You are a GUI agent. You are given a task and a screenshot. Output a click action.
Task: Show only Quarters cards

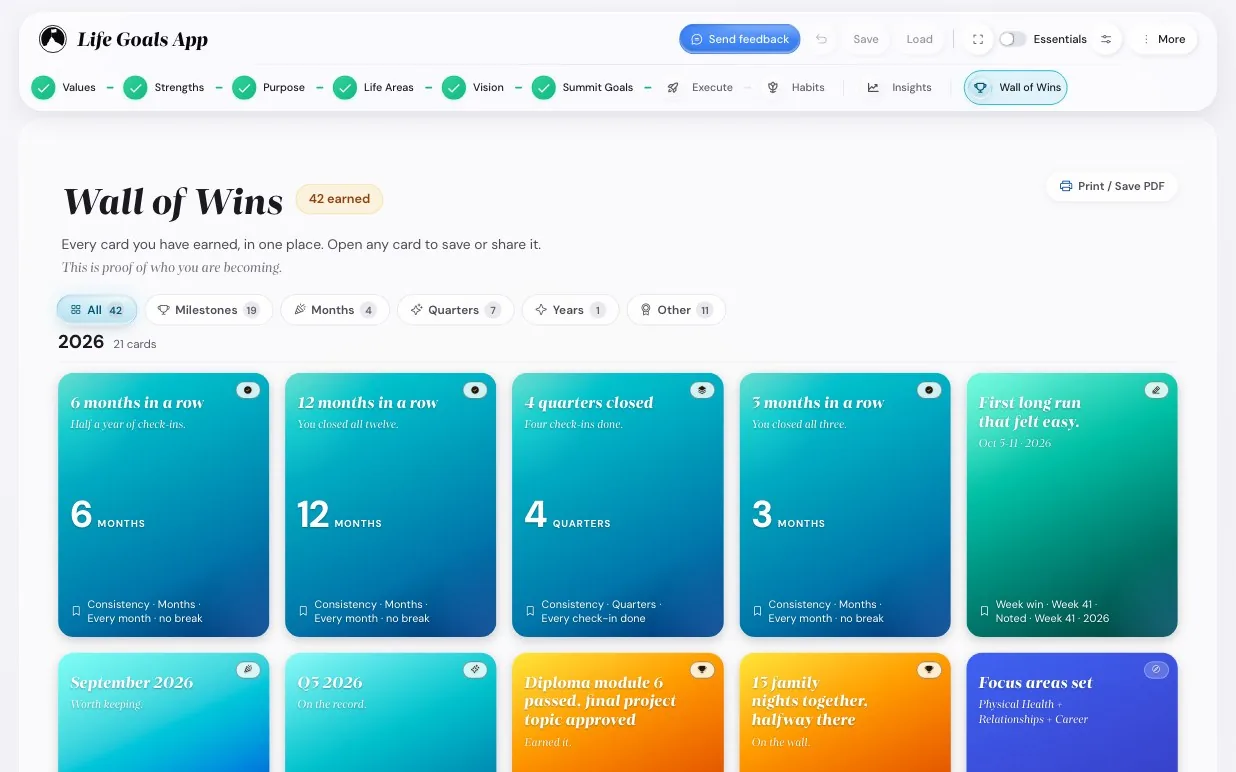pos(455,310)
